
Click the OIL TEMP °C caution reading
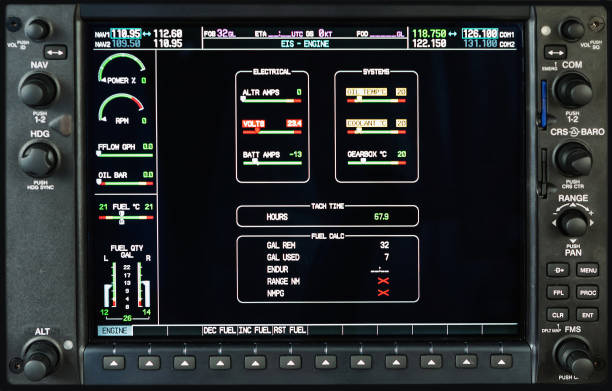376,96
